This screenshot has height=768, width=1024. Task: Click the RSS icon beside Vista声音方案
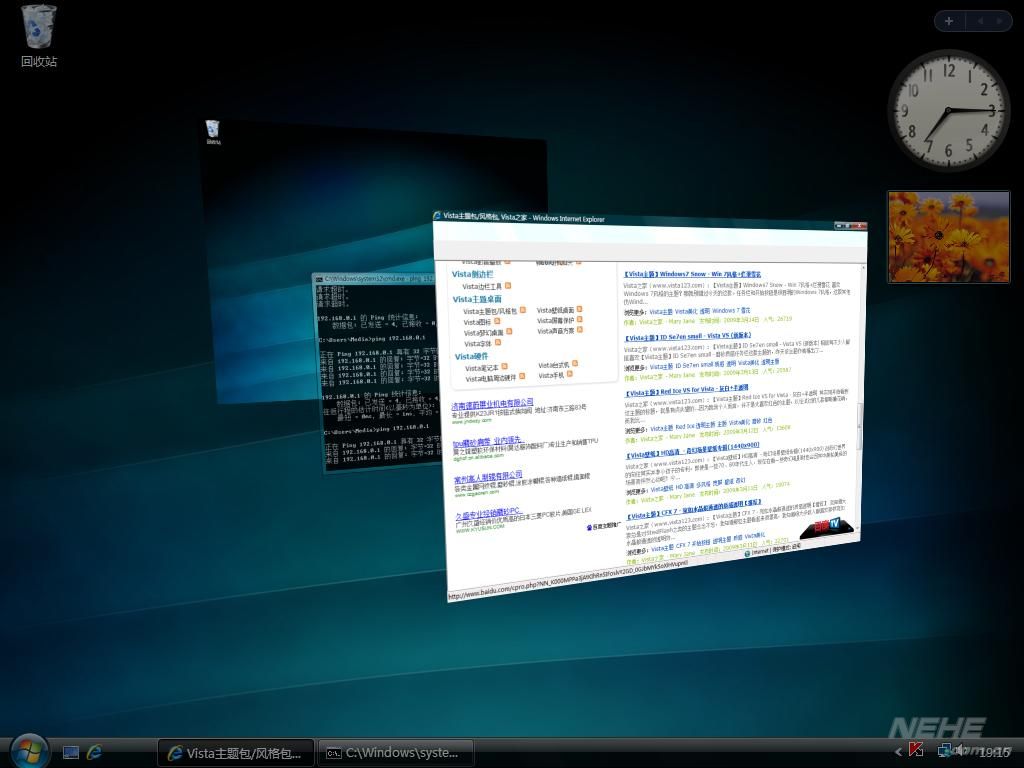click(580, 330)
